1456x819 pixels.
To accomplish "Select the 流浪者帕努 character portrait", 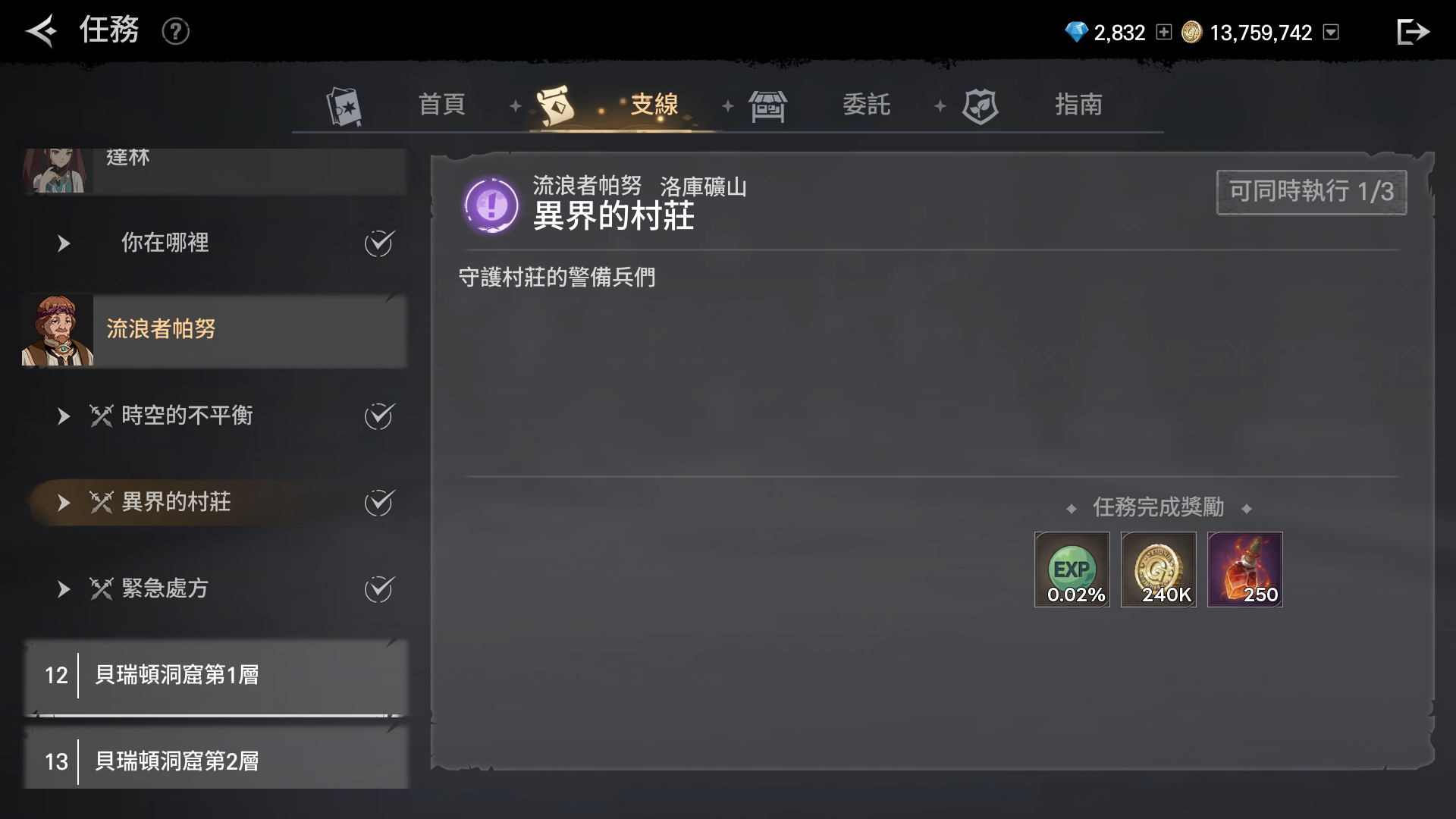I will point(58,331).
